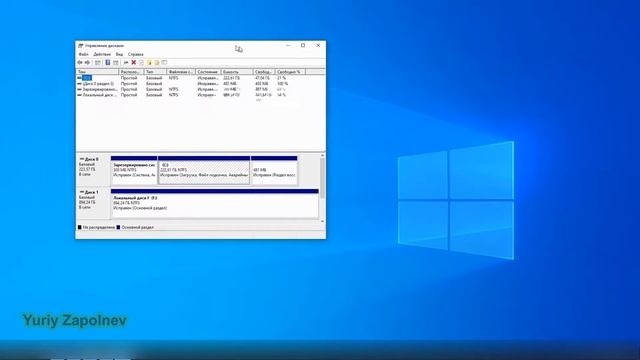The image size is (640, 360).
Task: Open the Справка menu
Action: tap(136, 54)
